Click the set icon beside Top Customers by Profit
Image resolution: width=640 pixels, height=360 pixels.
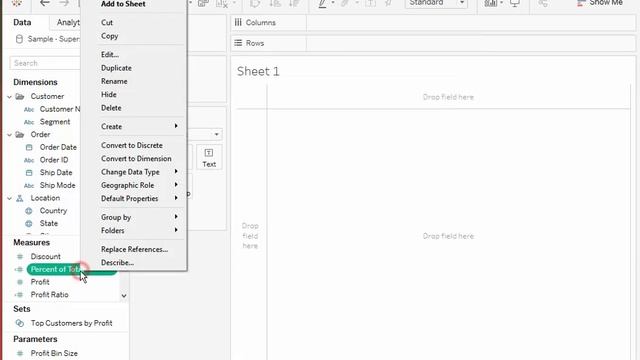20,323
